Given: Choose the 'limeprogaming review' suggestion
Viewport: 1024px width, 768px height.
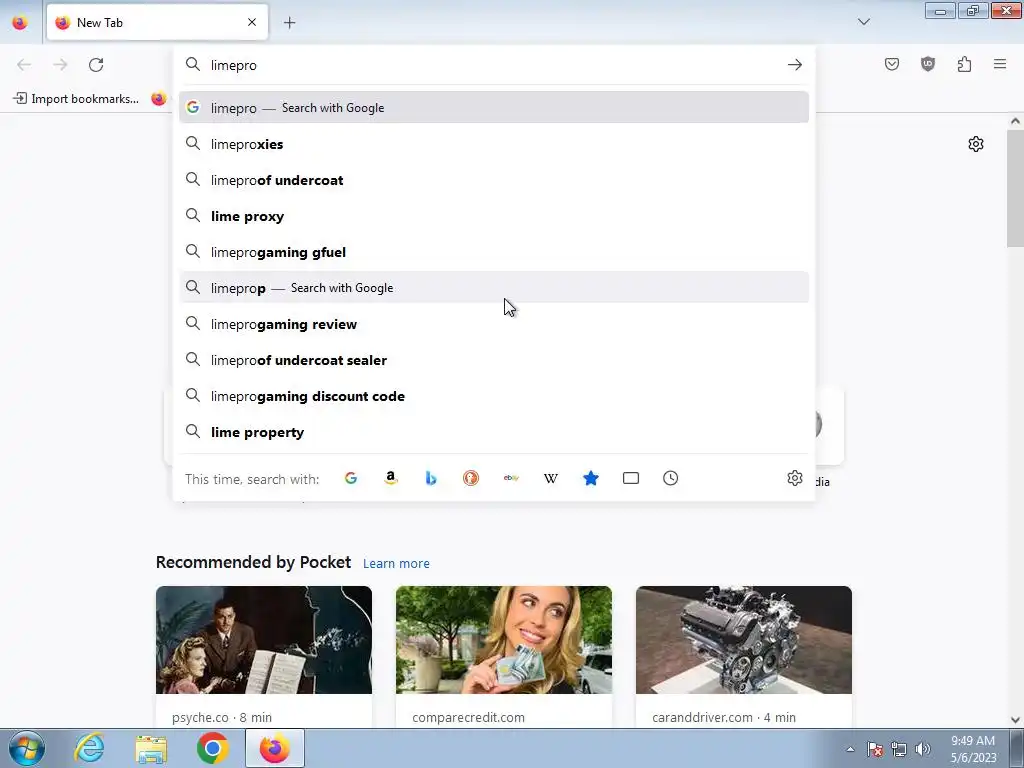Looking at the screenshot, I should (x=494, y=324).
